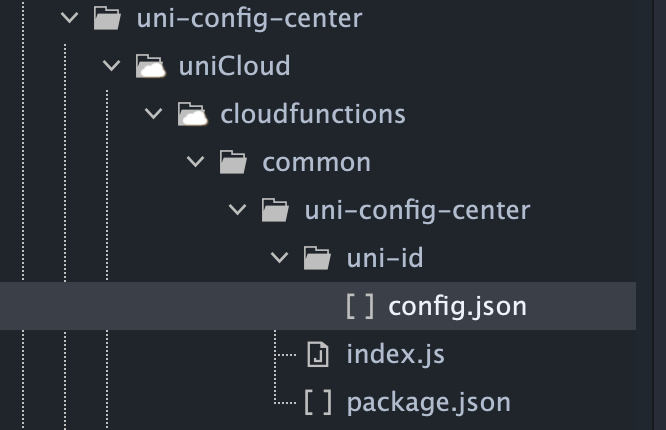The height and width of the screenshot is (430, 666).
Task: Collapse the common folder chevron
Action: [195, 162]
